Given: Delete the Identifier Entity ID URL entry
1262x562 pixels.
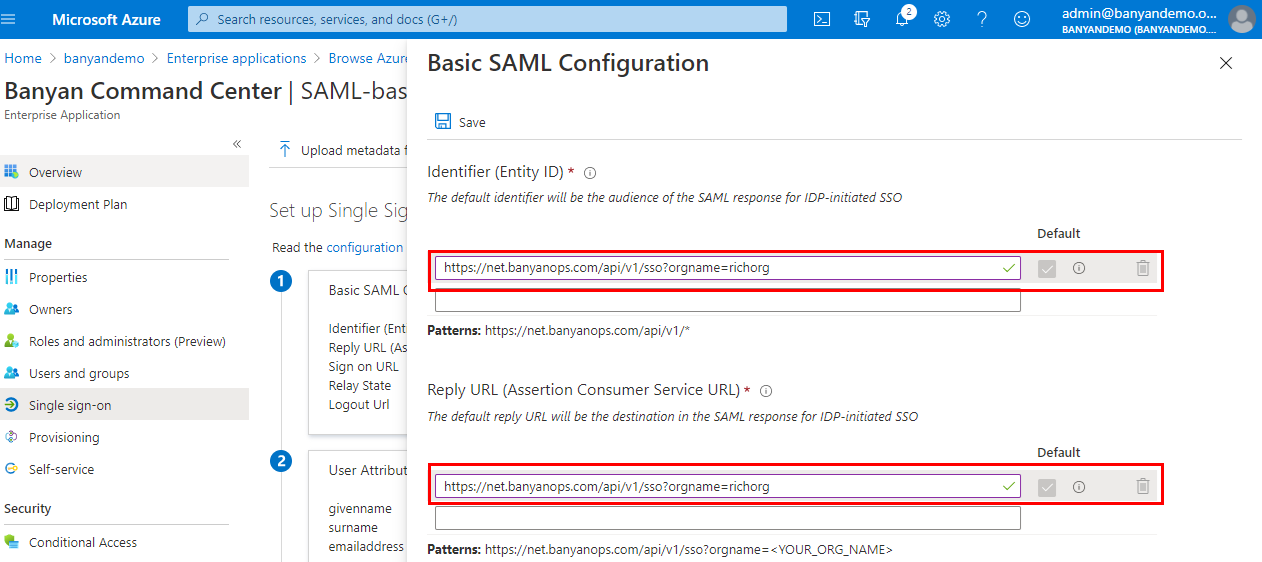Looking at the screenshot, I should pyautogui.click(x=1143, y=268).
